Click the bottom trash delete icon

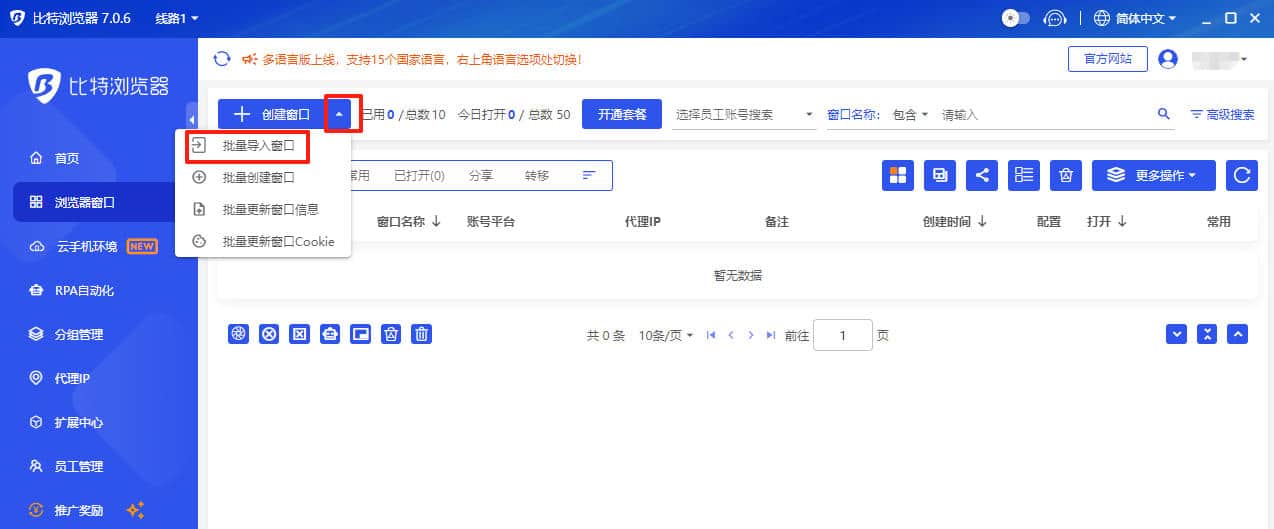[422, 334]
